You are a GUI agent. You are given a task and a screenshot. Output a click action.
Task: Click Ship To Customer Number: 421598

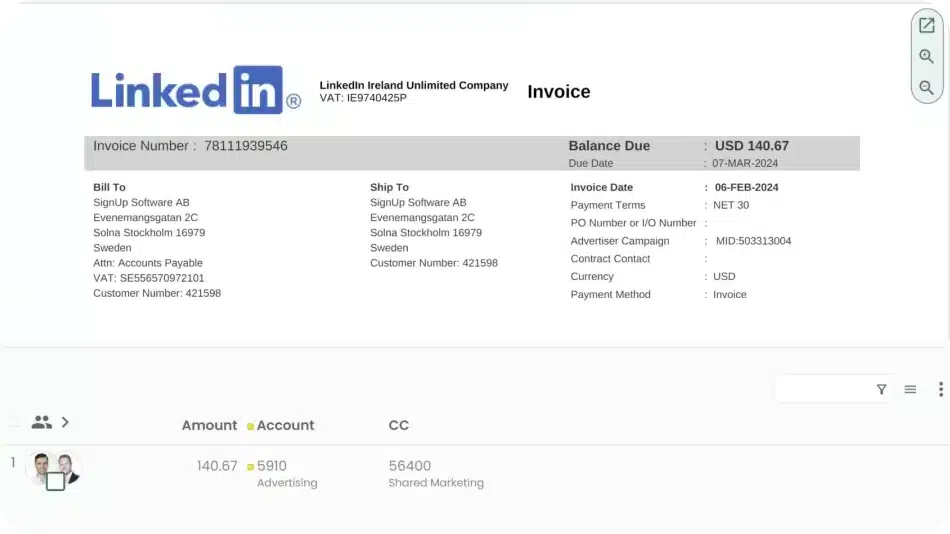coord(434,263)
